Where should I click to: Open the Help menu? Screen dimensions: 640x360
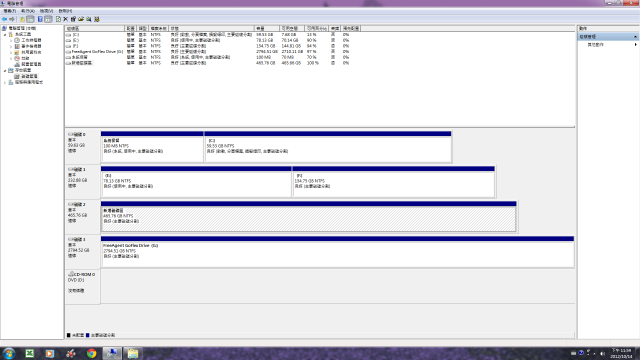click(65, 11)
